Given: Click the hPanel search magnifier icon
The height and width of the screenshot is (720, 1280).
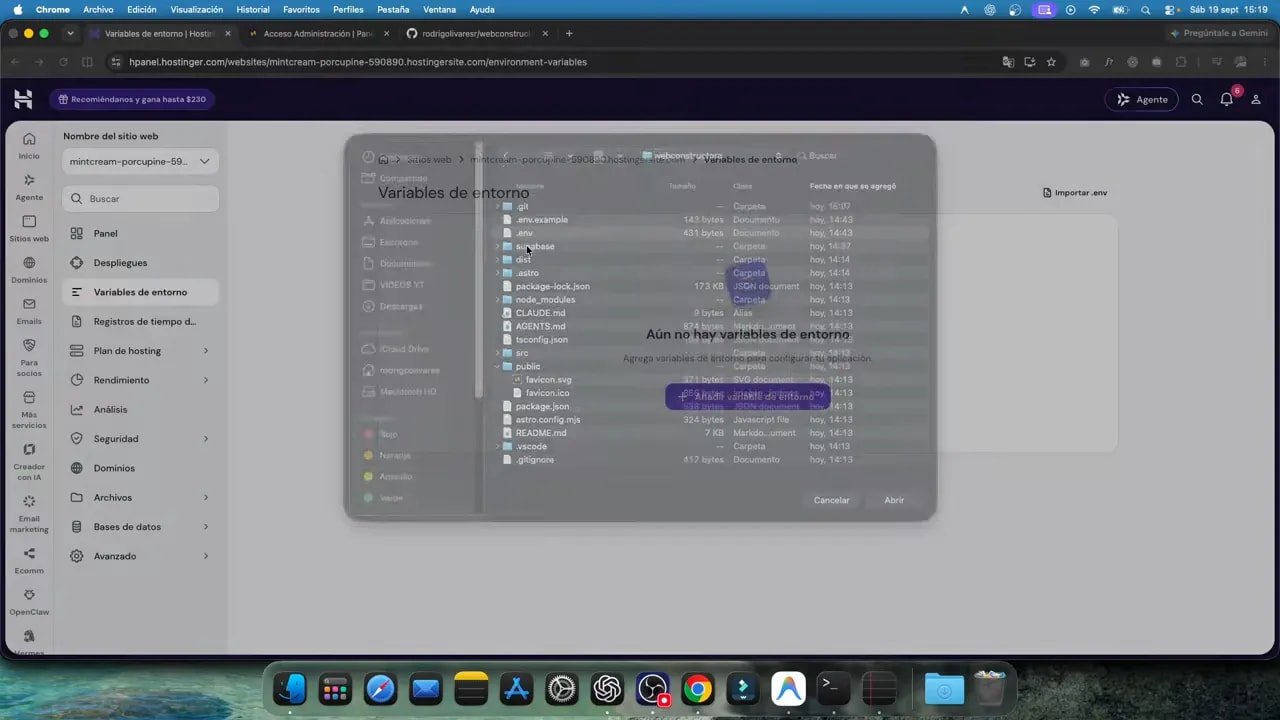Looking at the screenshot, I should [x=1197, y=100].
